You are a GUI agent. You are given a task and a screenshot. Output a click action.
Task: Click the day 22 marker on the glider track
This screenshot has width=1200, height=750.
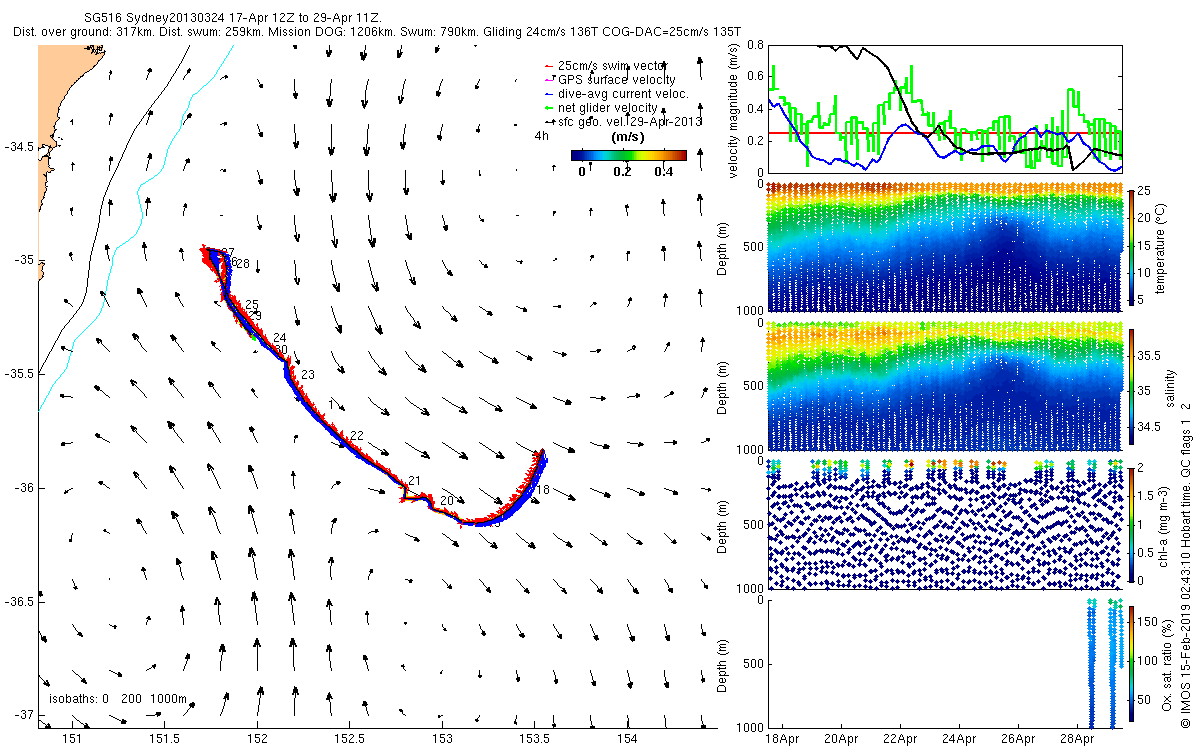(356, 435)
